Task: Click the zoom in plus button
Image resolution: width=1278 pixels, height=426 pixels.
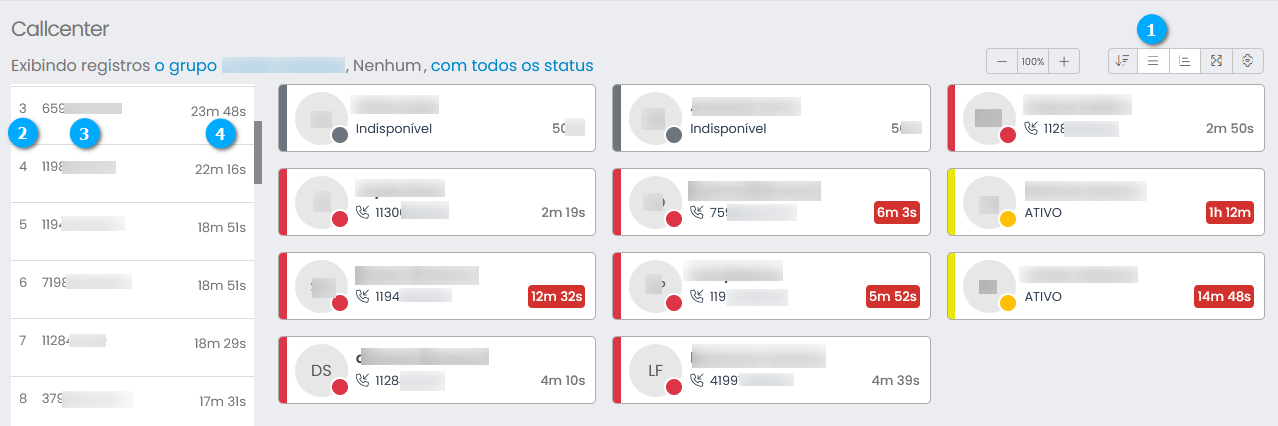Action: [x=1064, y=61]
